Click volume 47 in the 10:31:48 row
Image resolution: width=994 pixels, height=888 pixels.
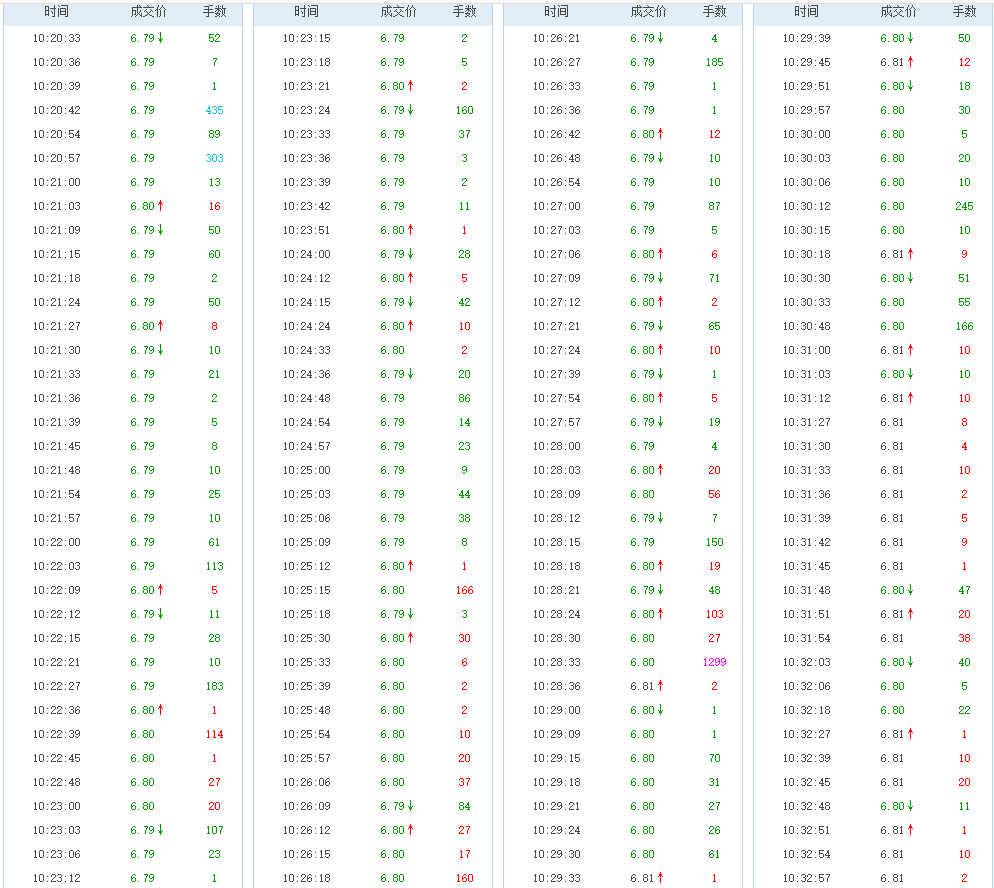[964, 590]
